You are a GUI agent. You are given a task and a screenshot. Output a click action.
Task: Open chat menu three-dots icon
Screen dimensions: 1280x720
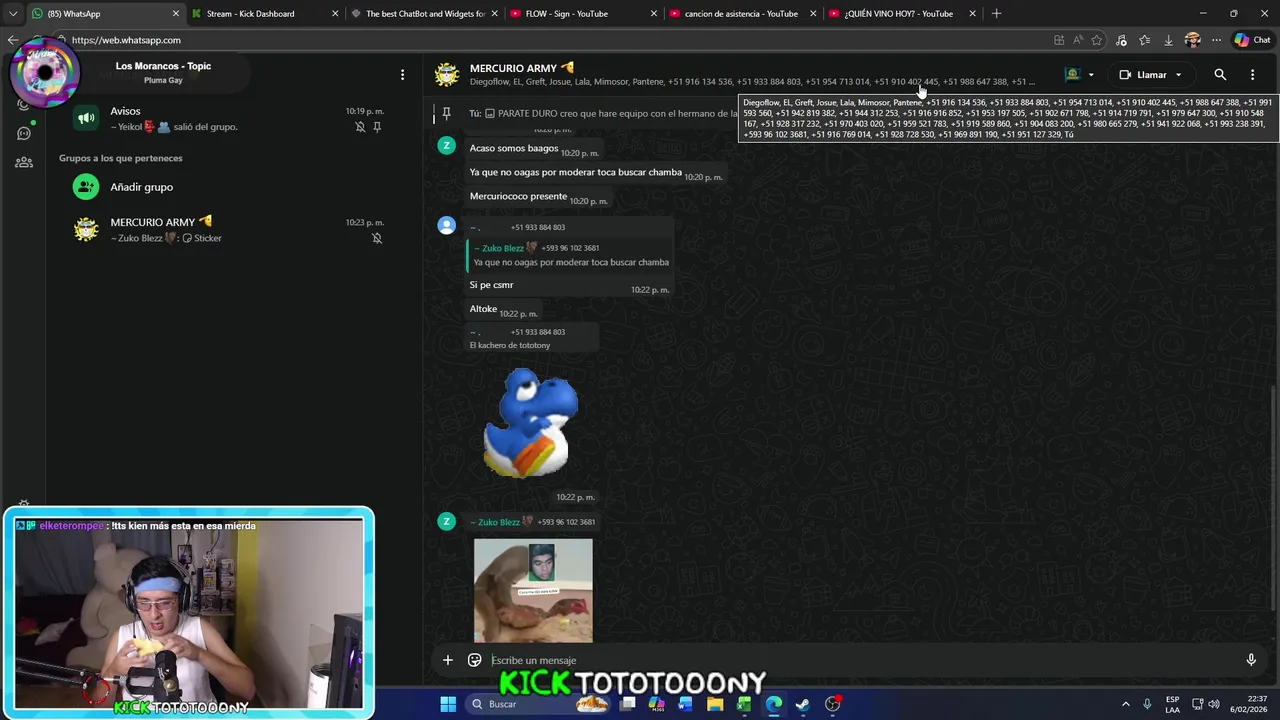click(x=1252, y=75)
